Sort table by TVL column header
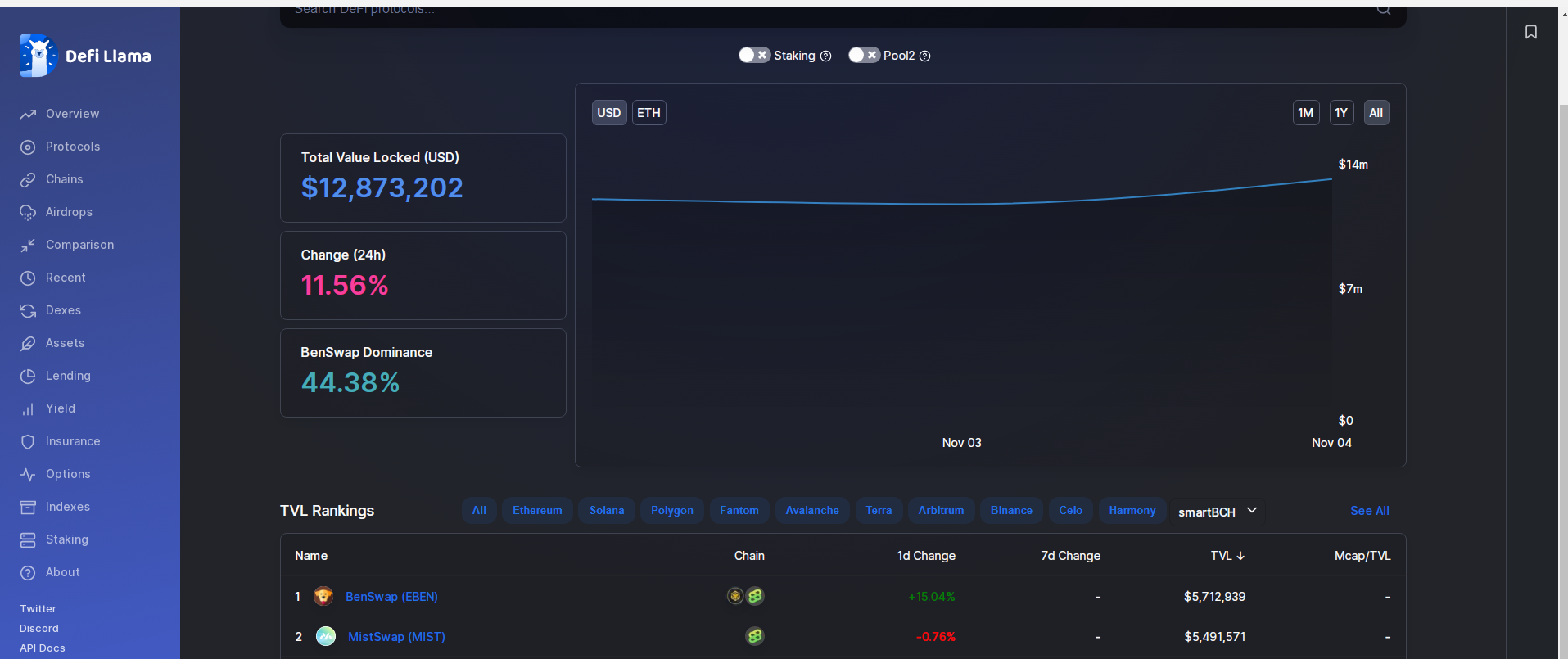The height and width of the screenshot is (659, 1568). 1227,556
